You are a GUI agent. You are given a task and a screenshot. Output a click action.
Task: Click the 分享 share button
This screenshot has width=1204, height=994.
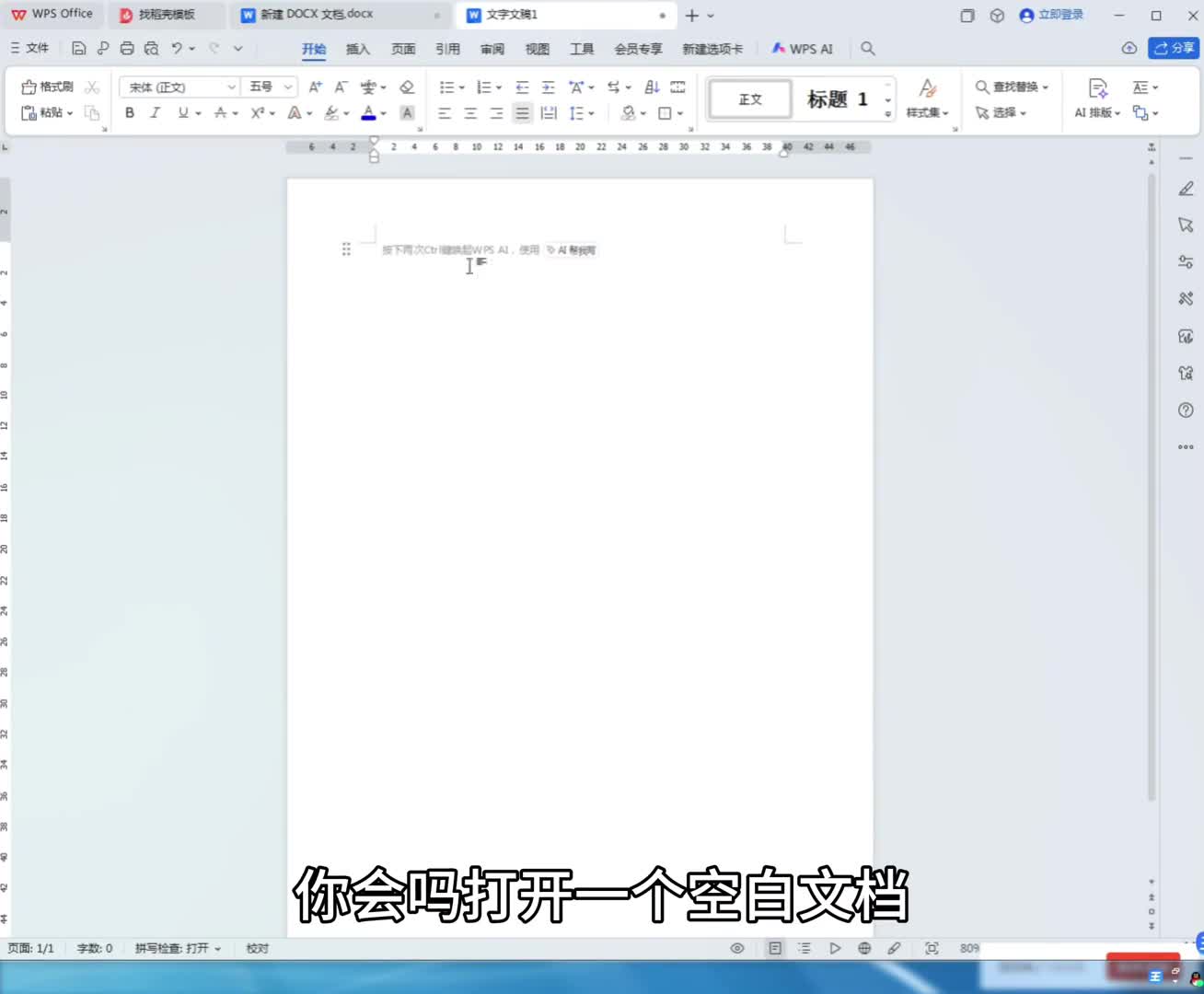pos(1174,48)
